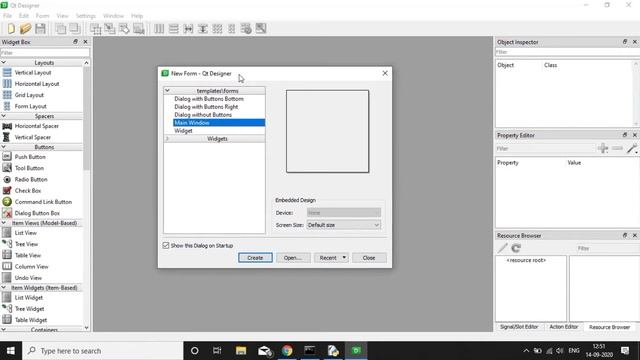Click Lay Out Horizontally in Splitter icon

tap(188, 29)
